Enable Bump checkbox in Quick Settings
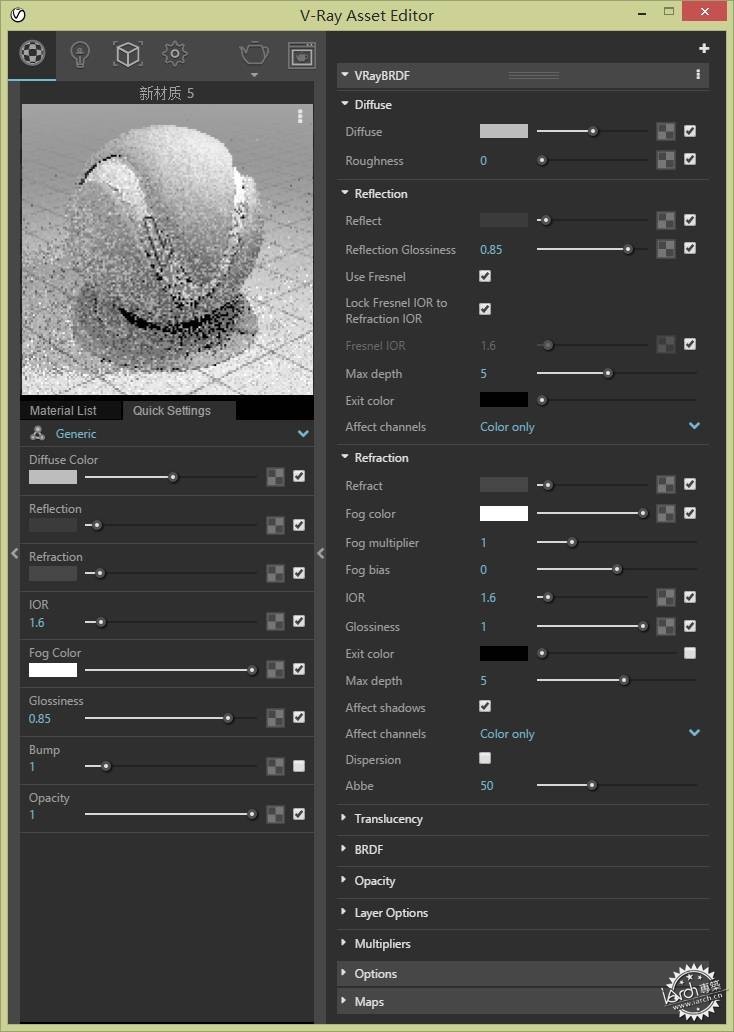Screen dimensions: 734x1032 pyautogui.click(x=299, y=766)
